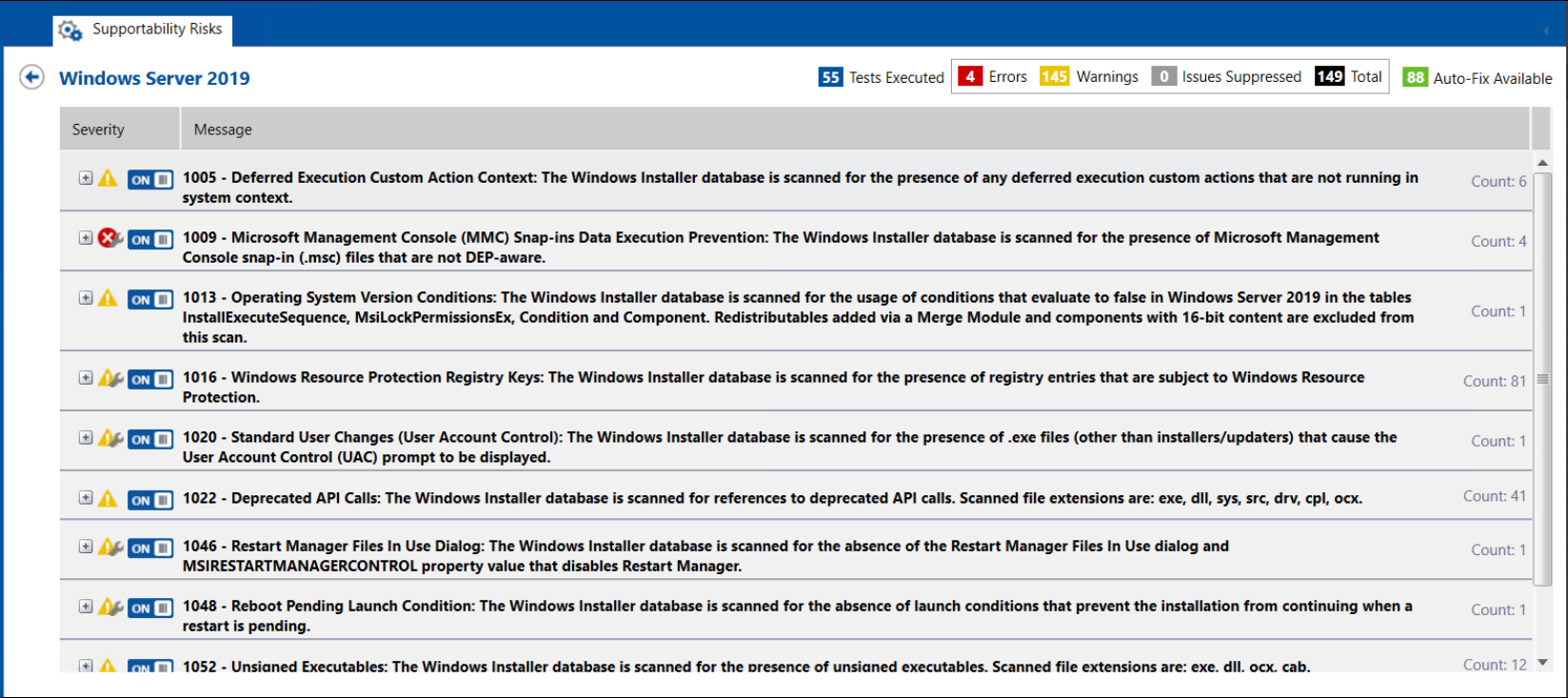Click the back arrow beside Windows Server 2019

(x=31, y=77)
